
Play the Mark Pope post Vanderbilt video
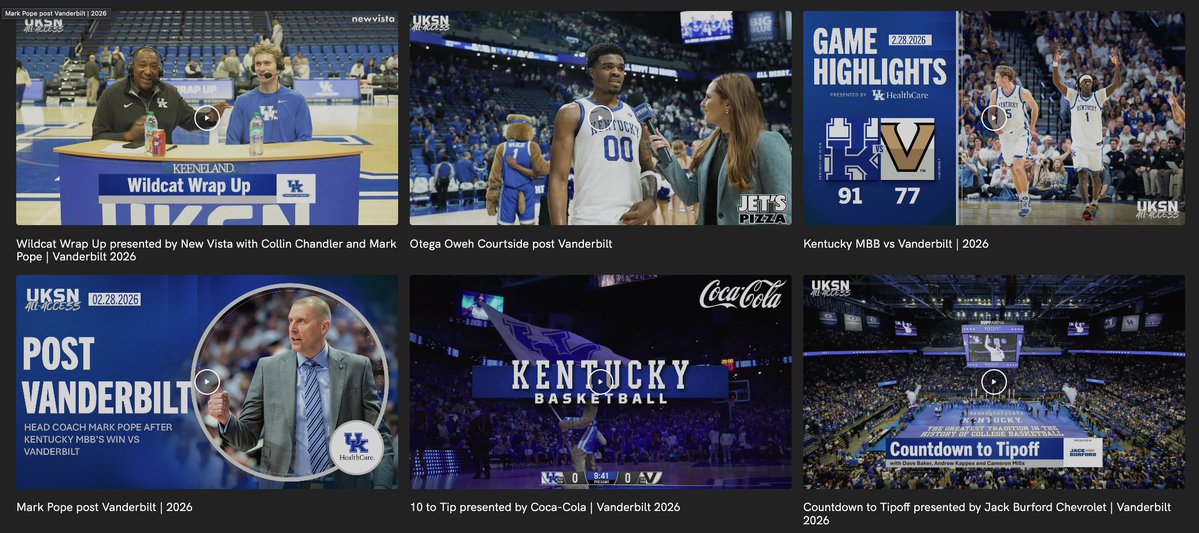[x=206, y=382]
